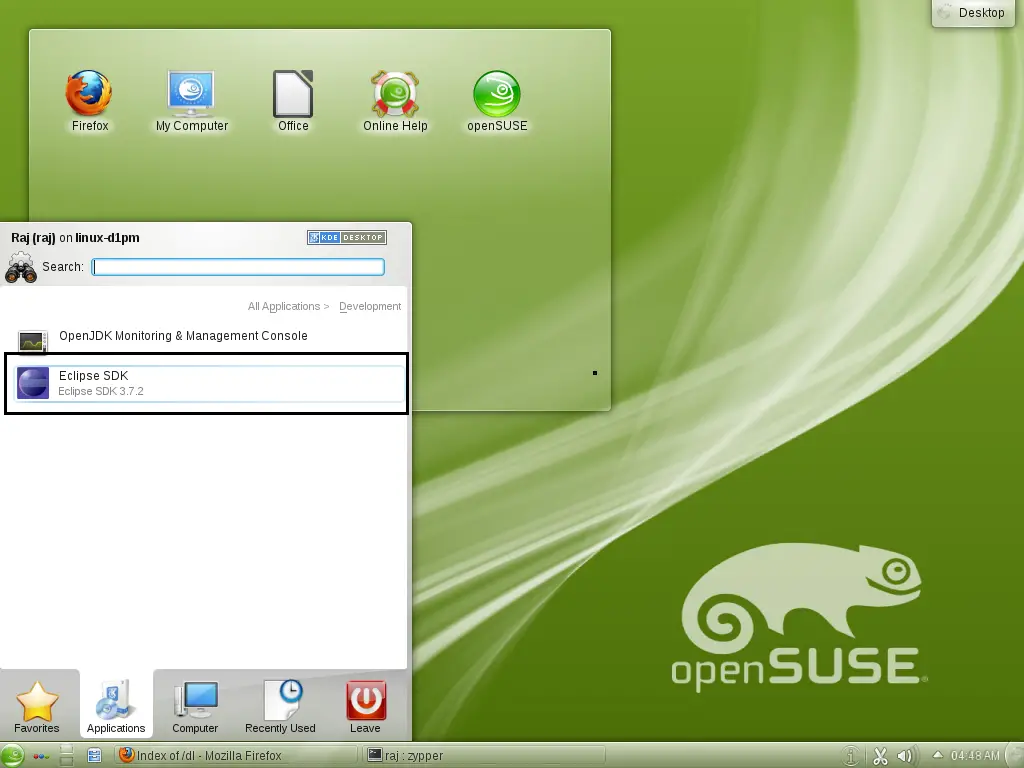Click the 04:48 AM clock
The image size is (1024, 768).
[975, 756]
